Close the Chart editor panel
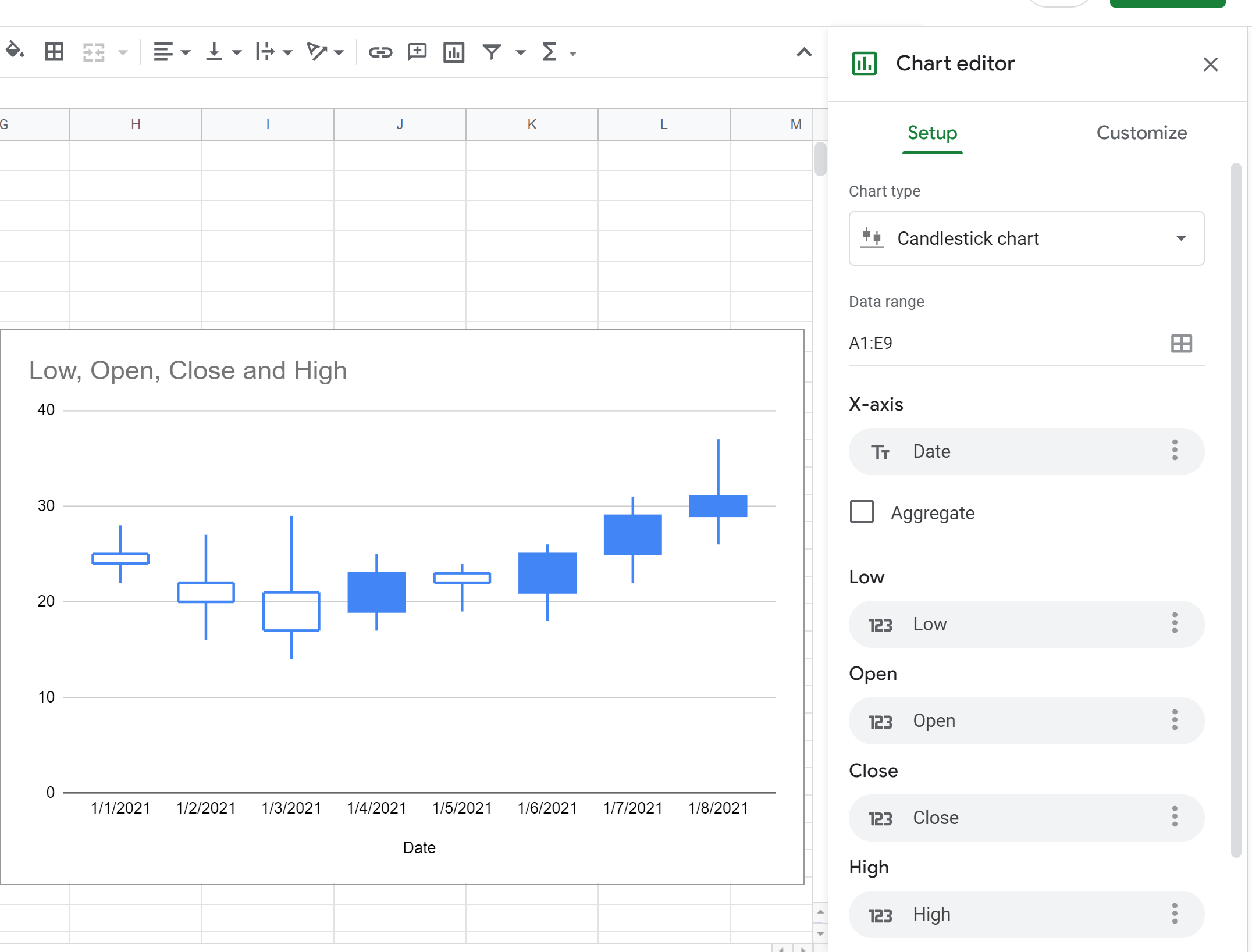The height and width of the screenshot is (952, 1252). 1210,64
